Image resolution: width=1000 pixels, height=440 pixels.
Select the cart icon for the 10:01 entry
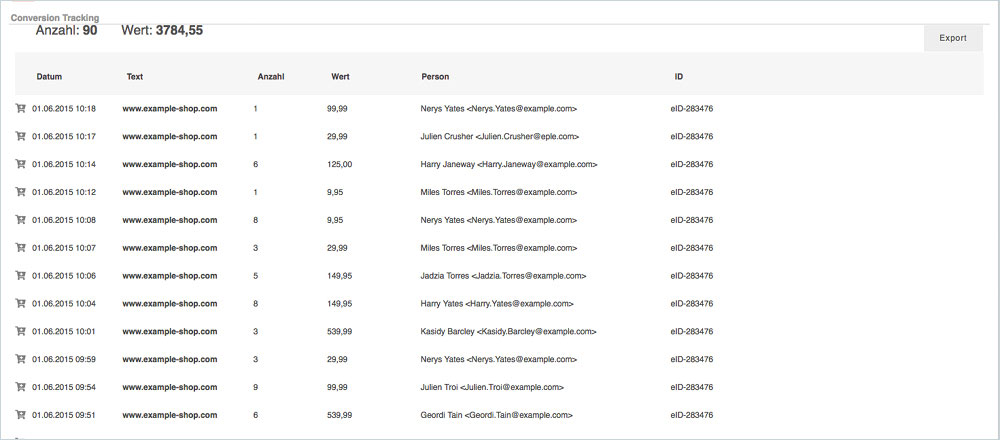click(20, 331)
